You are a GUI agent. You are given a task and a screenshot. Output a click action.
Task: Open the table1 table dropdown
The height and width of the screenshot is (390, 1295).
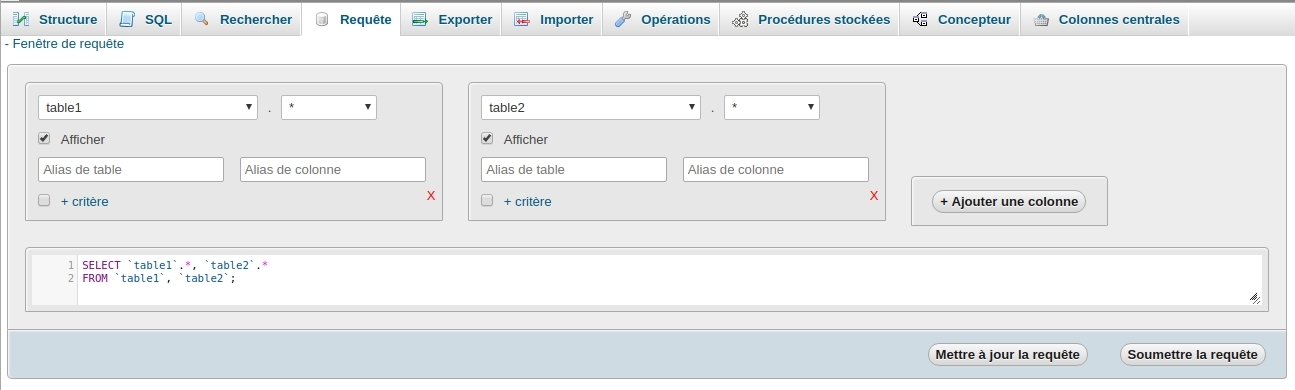pos(148,107)
